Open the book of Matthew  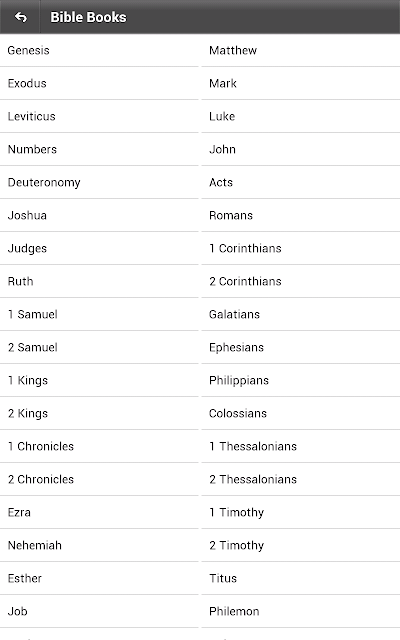[x=301, y=50]
